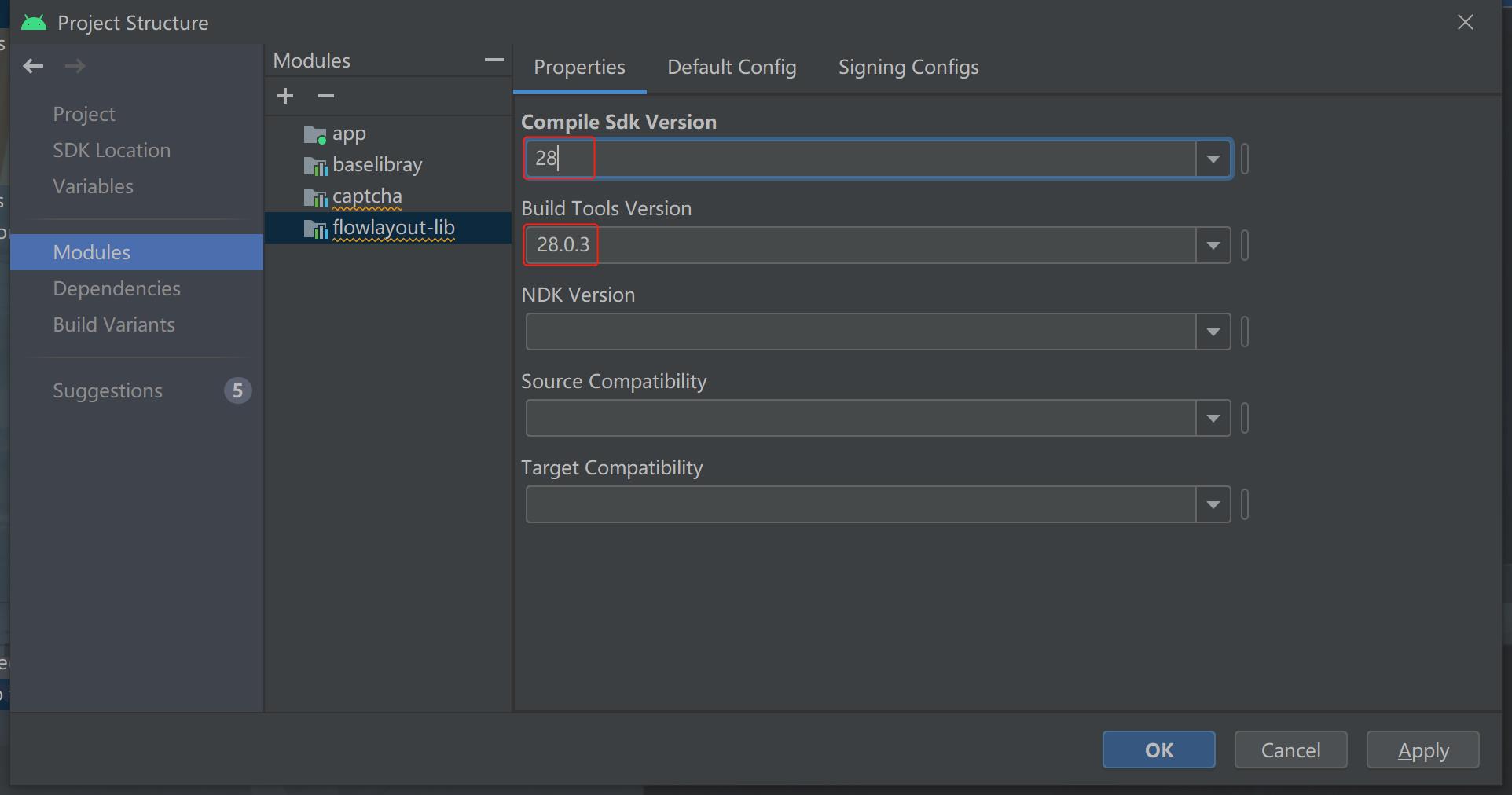Click the captcha library icon

point(315,197)
